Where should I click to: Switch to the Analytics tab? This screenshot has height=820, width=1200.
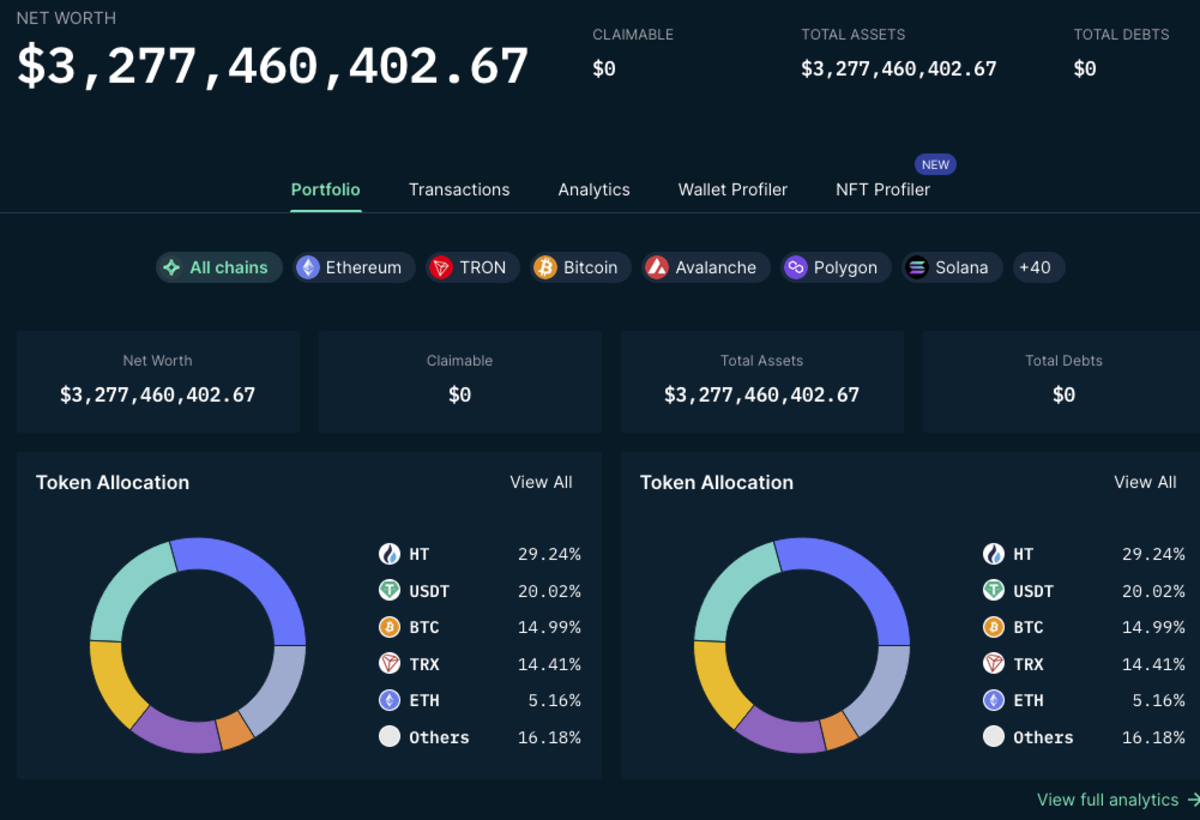pyautogui.click(x=594, y=189)
